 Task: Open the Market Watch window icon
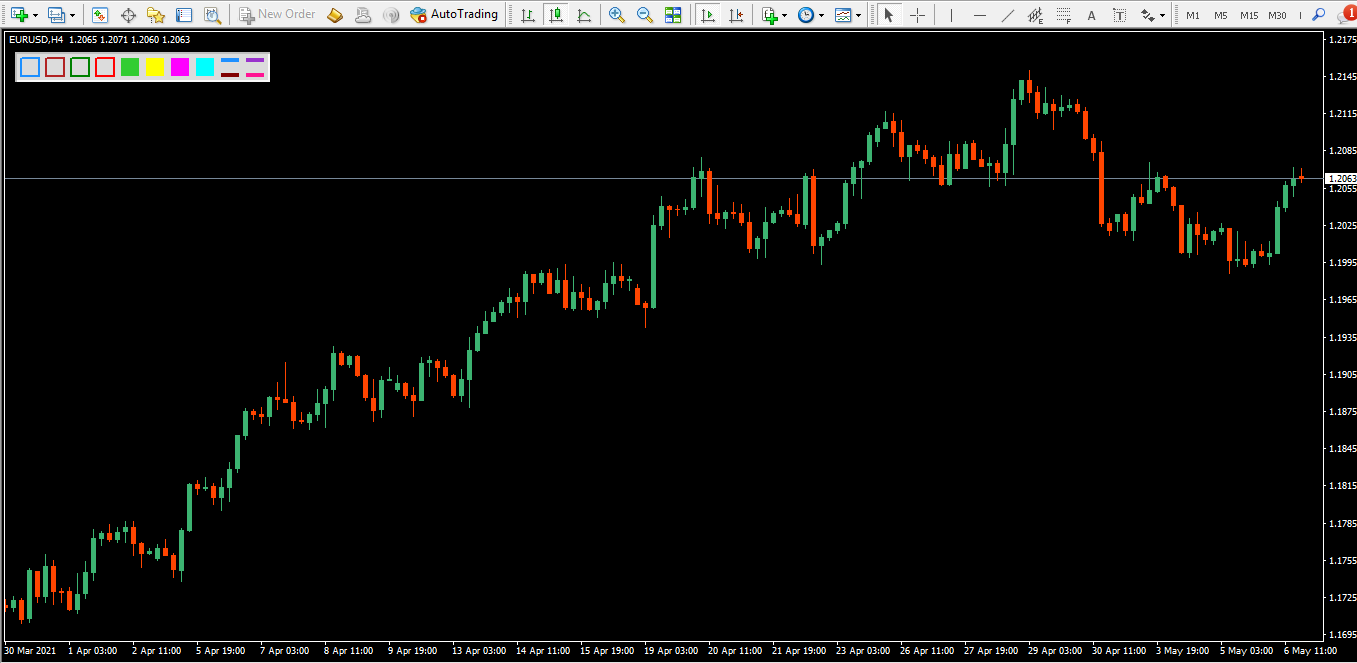(x=100, y=15)
